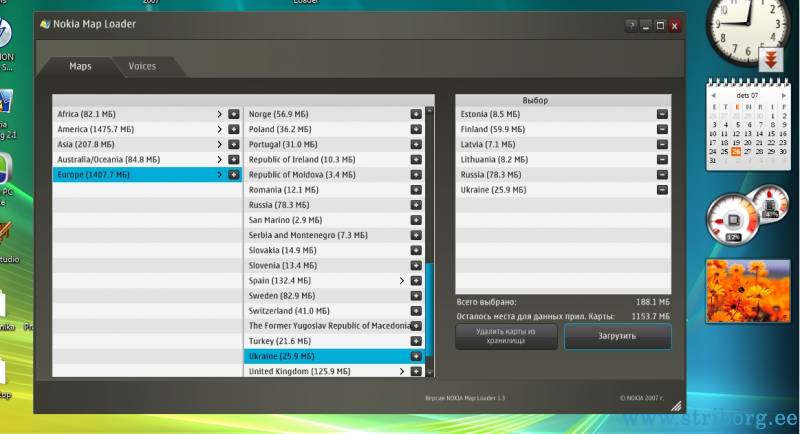Add Turkey map with its plus icon
800x434 pixels.
coord(416,341)
